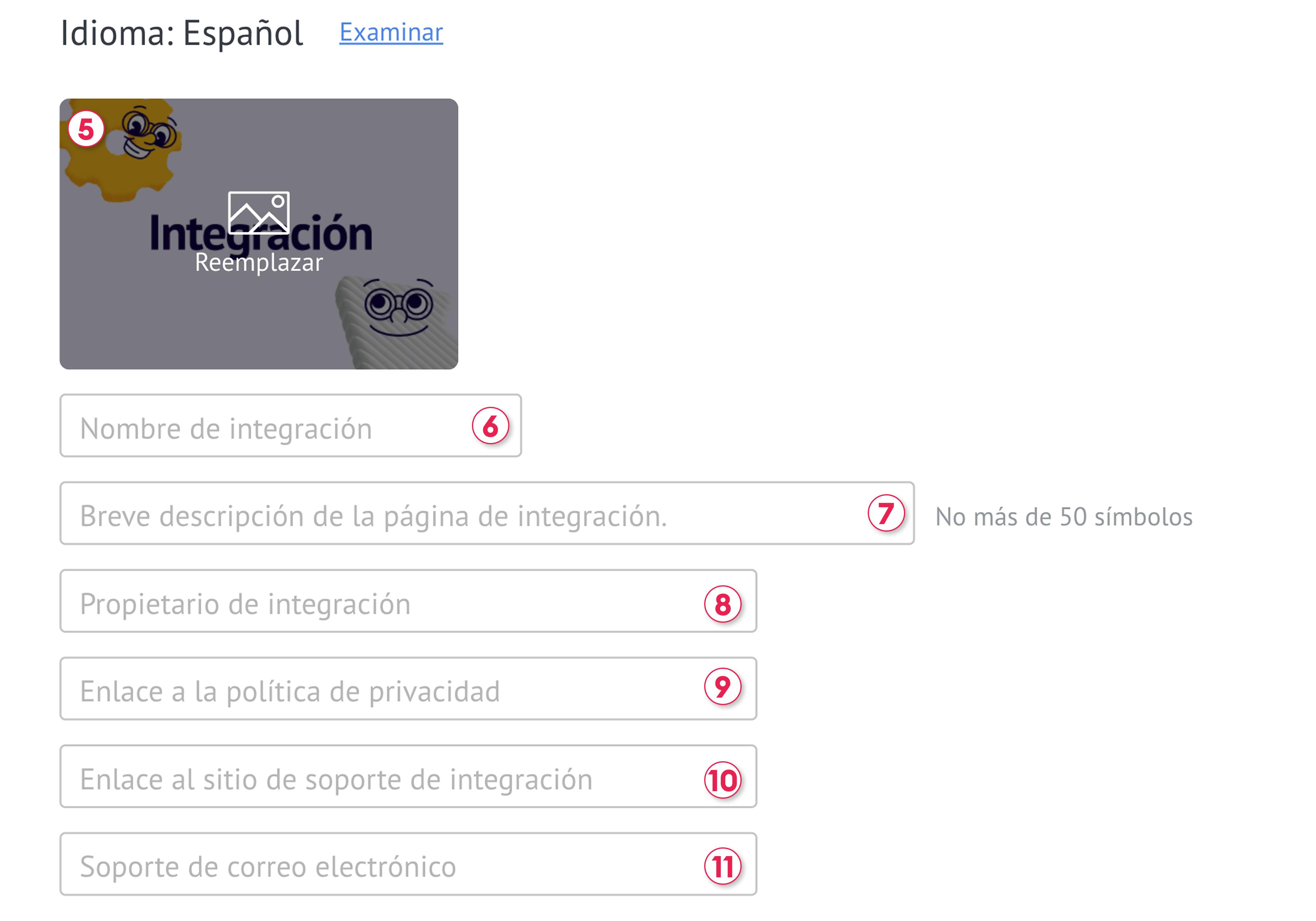Click the red number 6 marker
This screenshot has width=1316, height=921.
(x=491, y=426)
